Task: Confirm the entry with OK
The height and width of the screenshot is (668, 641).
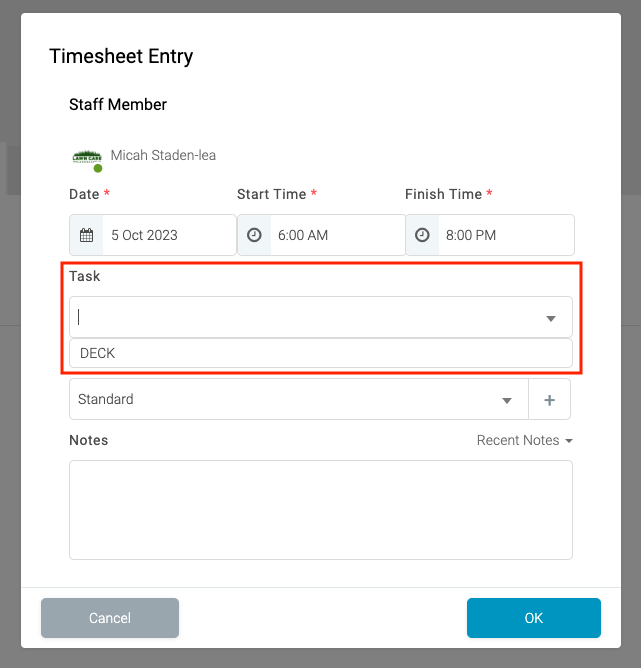Action: pyautogui.click(x=533, y=618)
